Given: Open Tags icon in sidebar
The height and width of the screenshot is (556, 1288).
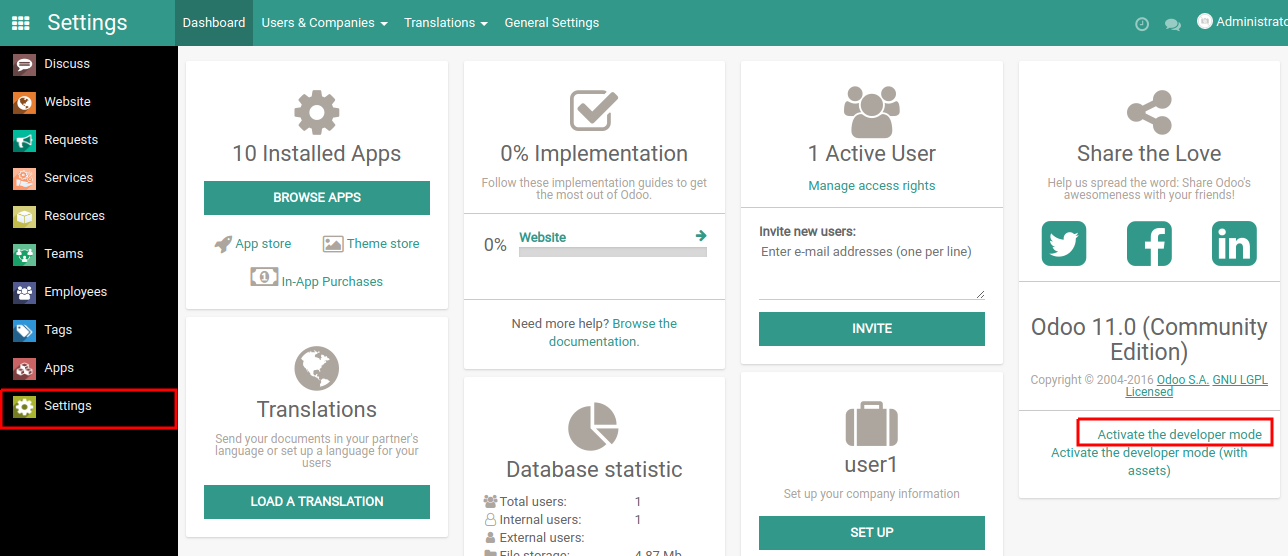Looking at the screenshot, I should pyautogui.click(x=25, y=330).
